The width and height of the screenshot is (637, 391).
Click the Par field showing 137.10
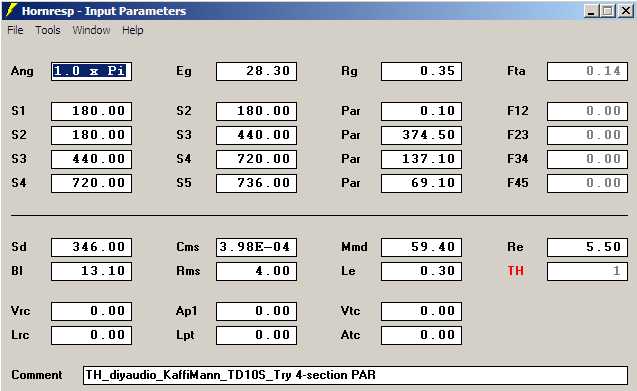pos(421,159)
